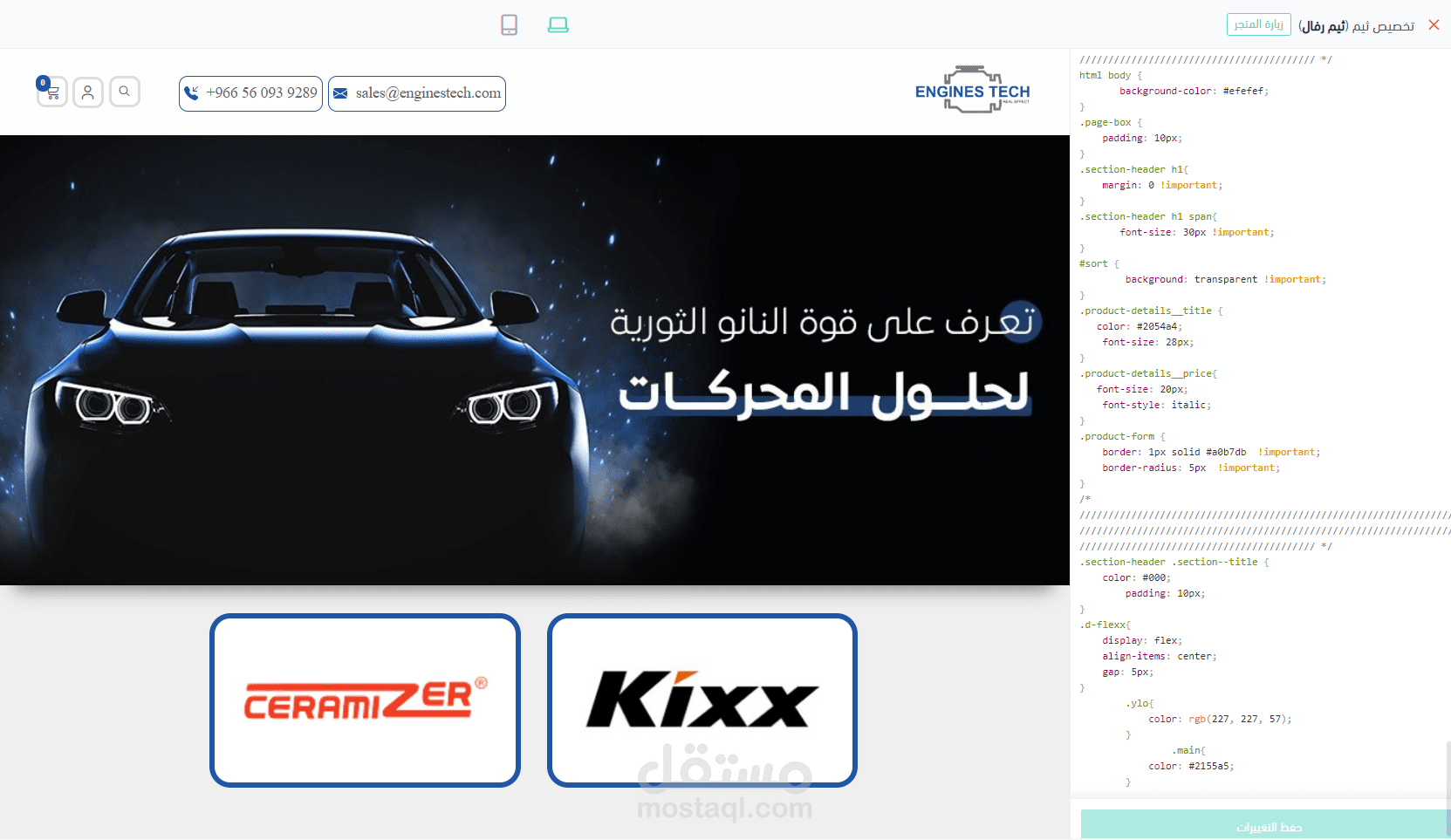Click the تخصيص ثيم (ثيم رفال) header label

point(1359,24)
